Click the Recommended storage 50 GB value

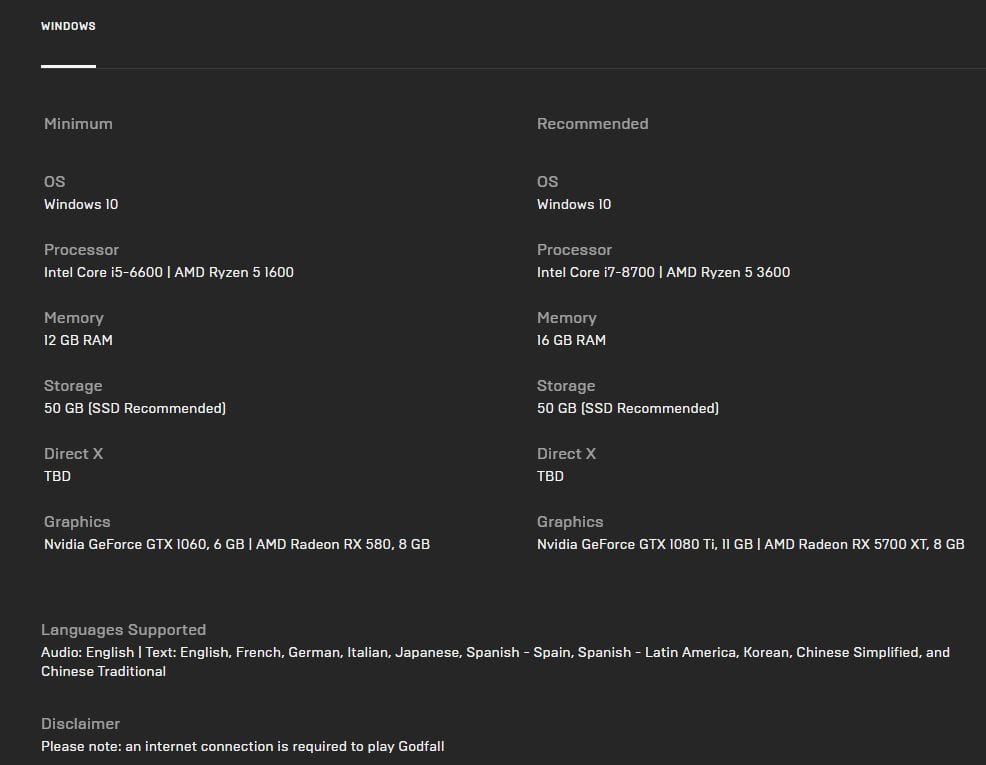628,408
